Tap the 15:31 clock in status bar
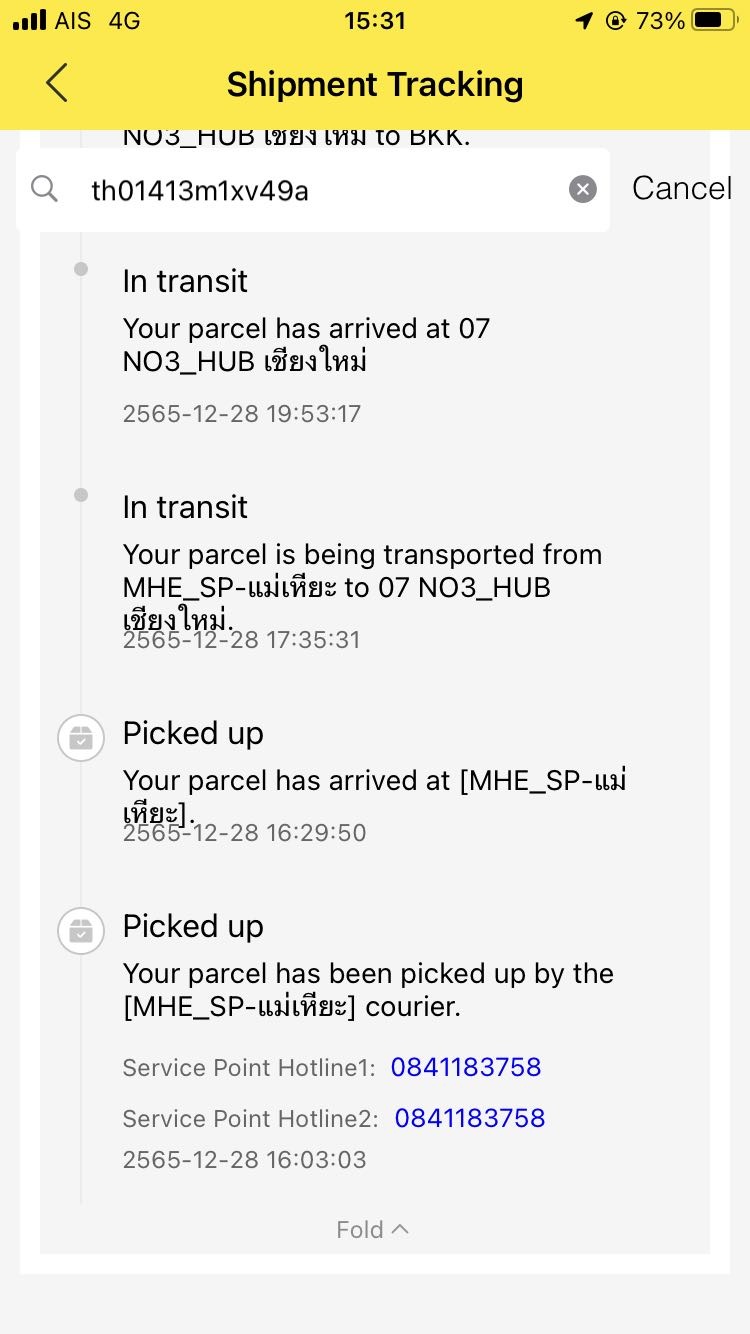The width and height of the screenshot is (750, 1334). (x=375, y=20)
